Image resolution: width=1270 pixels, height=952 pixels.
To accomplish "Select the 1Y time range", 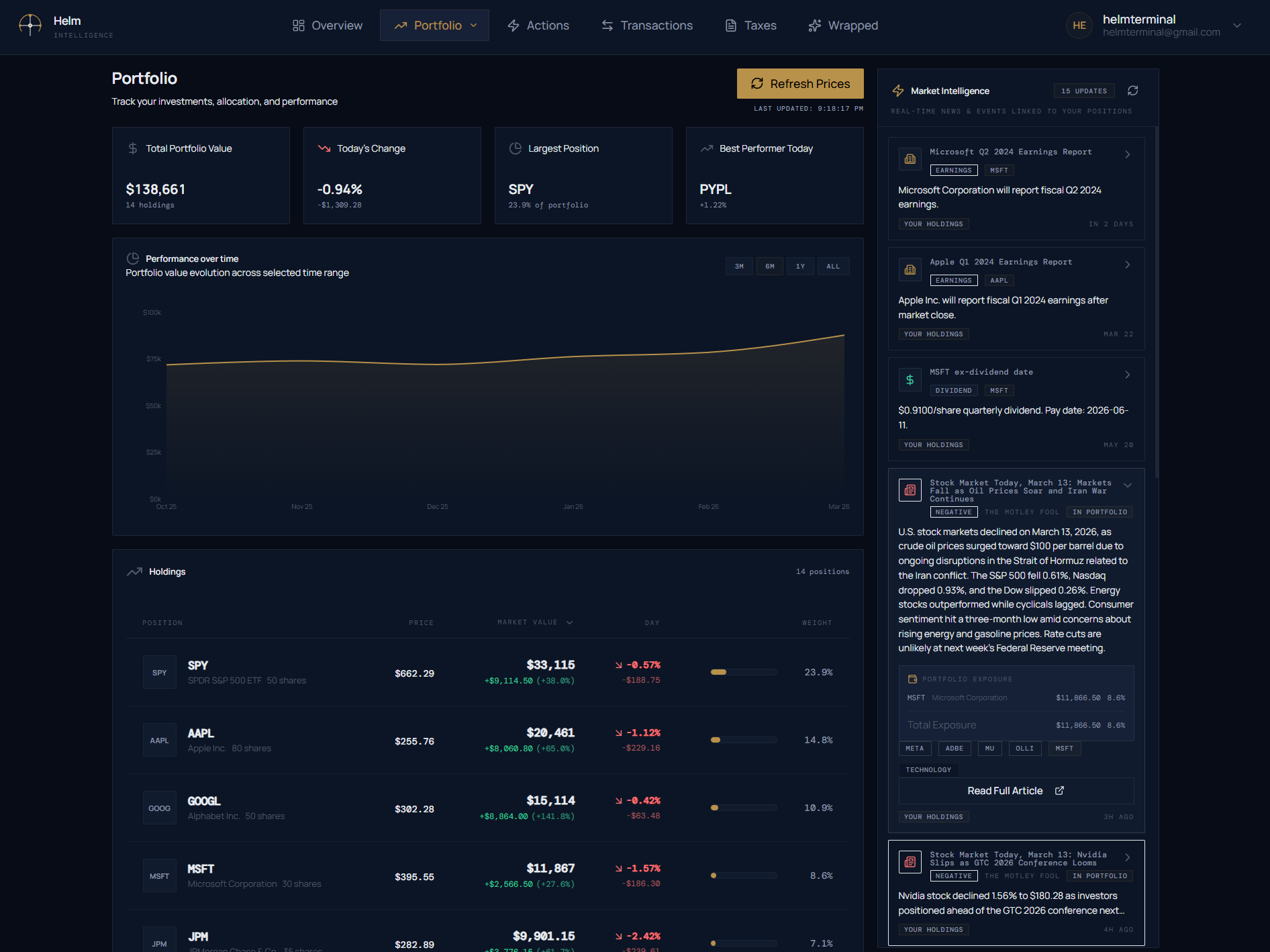I will point(801,267).
